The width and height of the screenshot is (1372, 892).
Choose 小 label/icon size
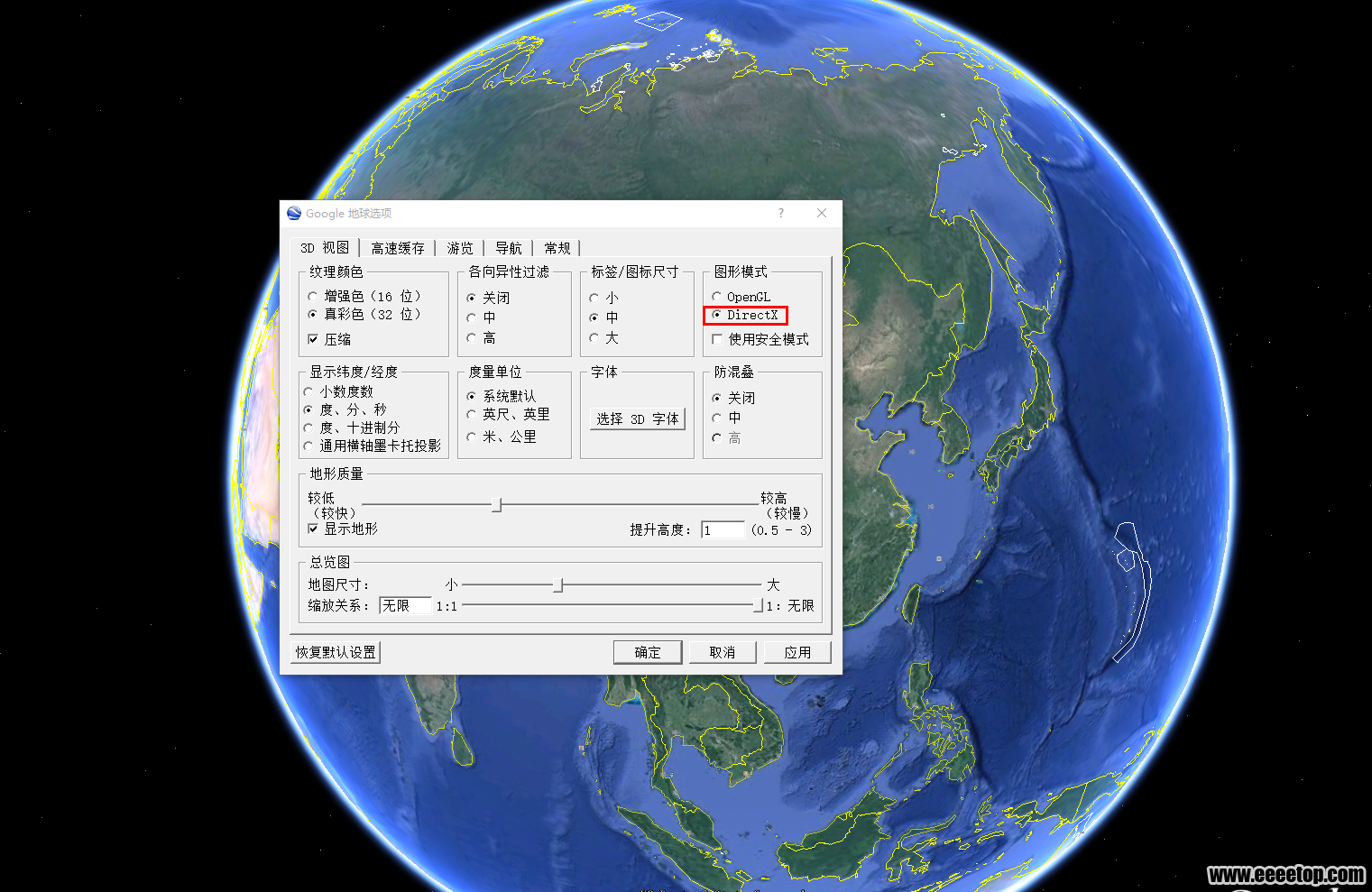tap(603, 298)
